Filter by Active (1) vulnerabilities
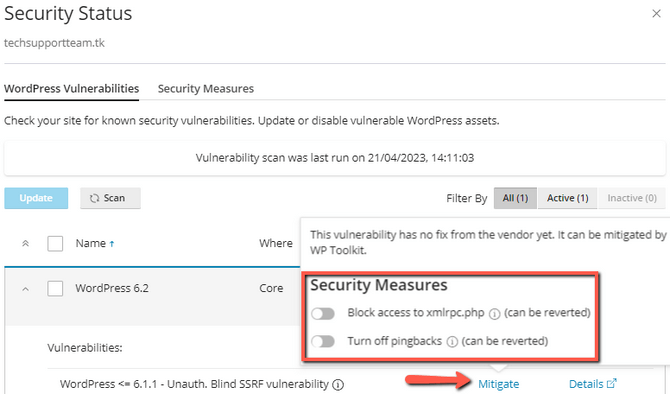The image size is (670, 394). coord(567,198)
